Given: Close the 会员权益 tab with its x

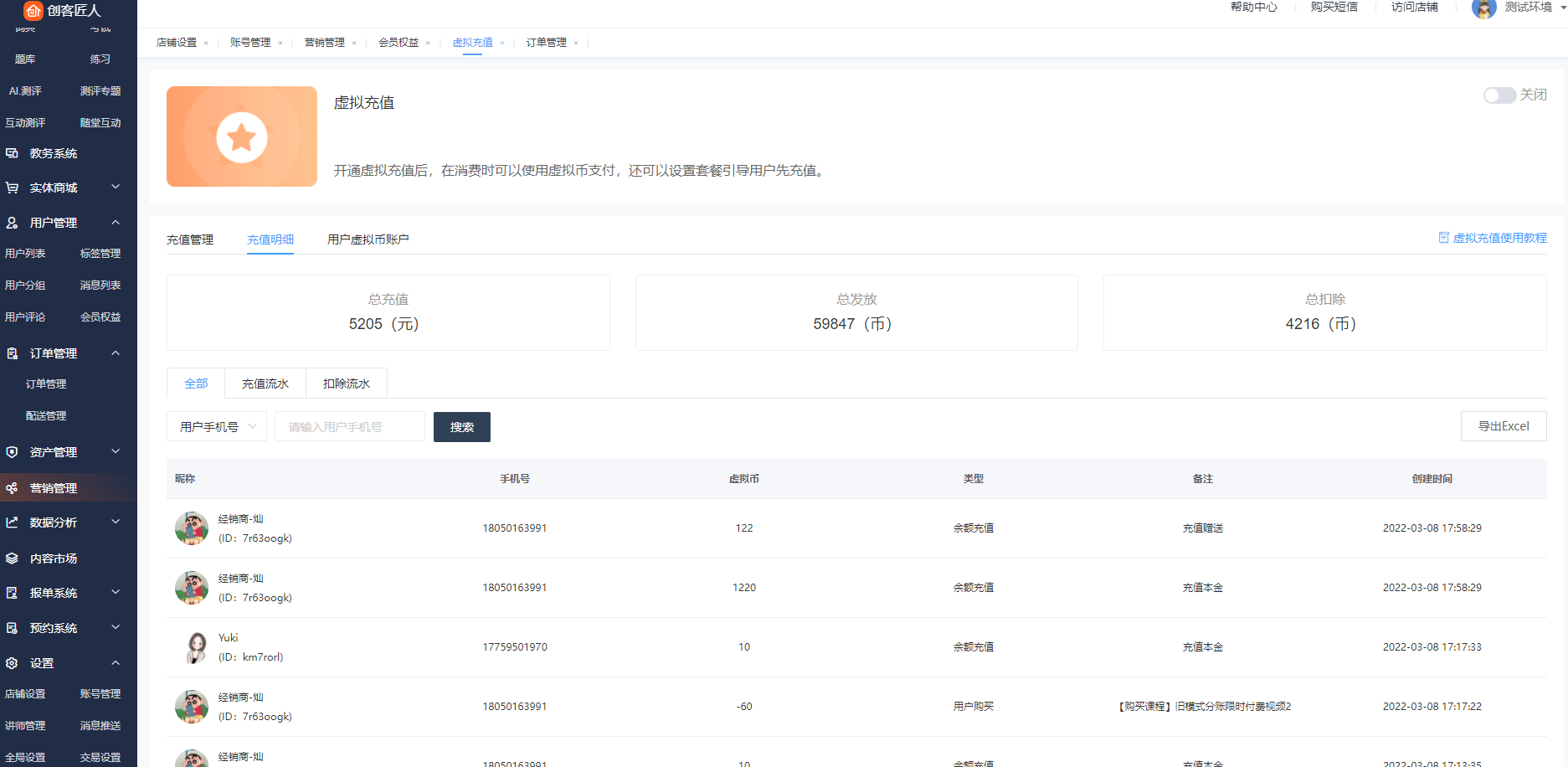Looking at the screenshot, I should tap(428, 43).
